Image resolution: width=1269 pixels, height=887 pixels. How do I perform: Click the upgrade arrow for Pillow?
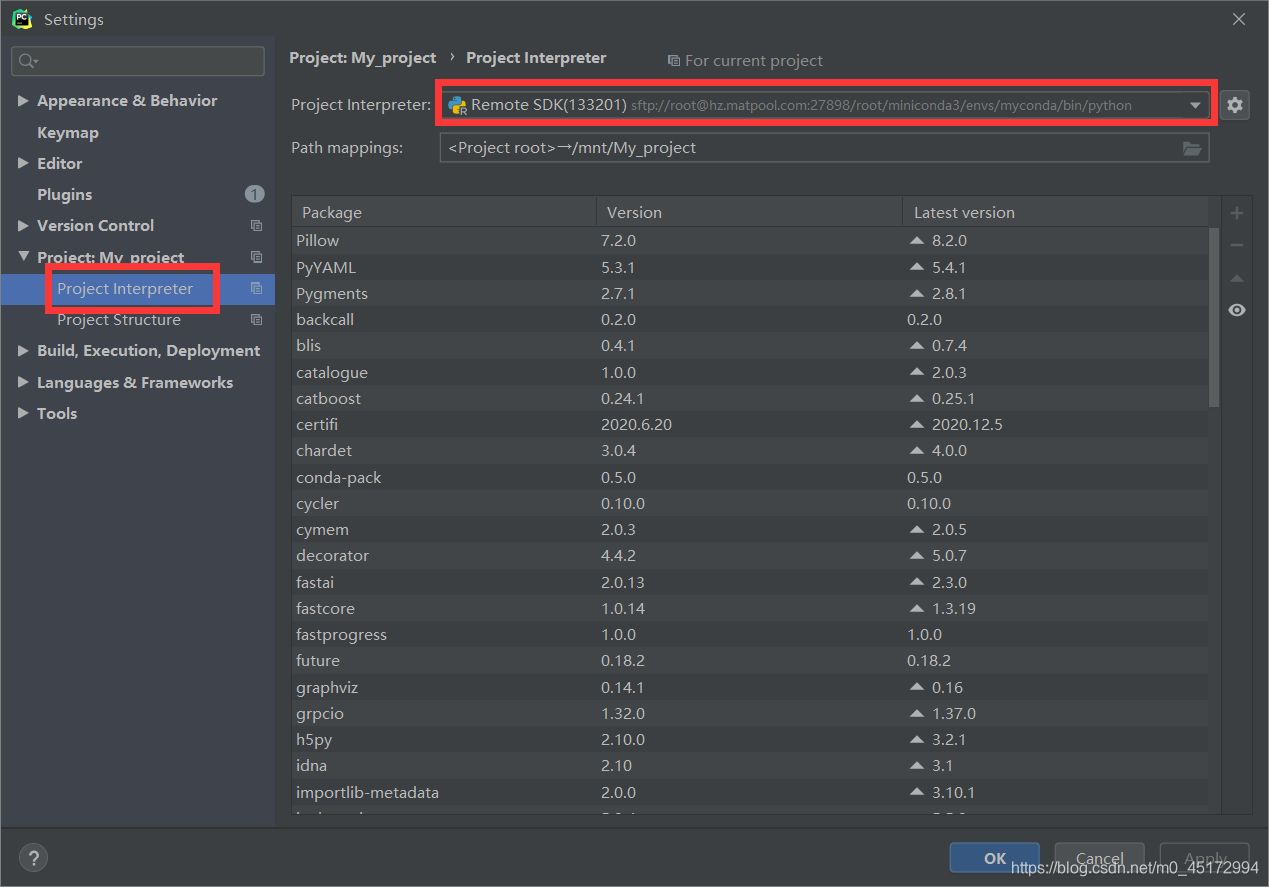coord(916,241)
